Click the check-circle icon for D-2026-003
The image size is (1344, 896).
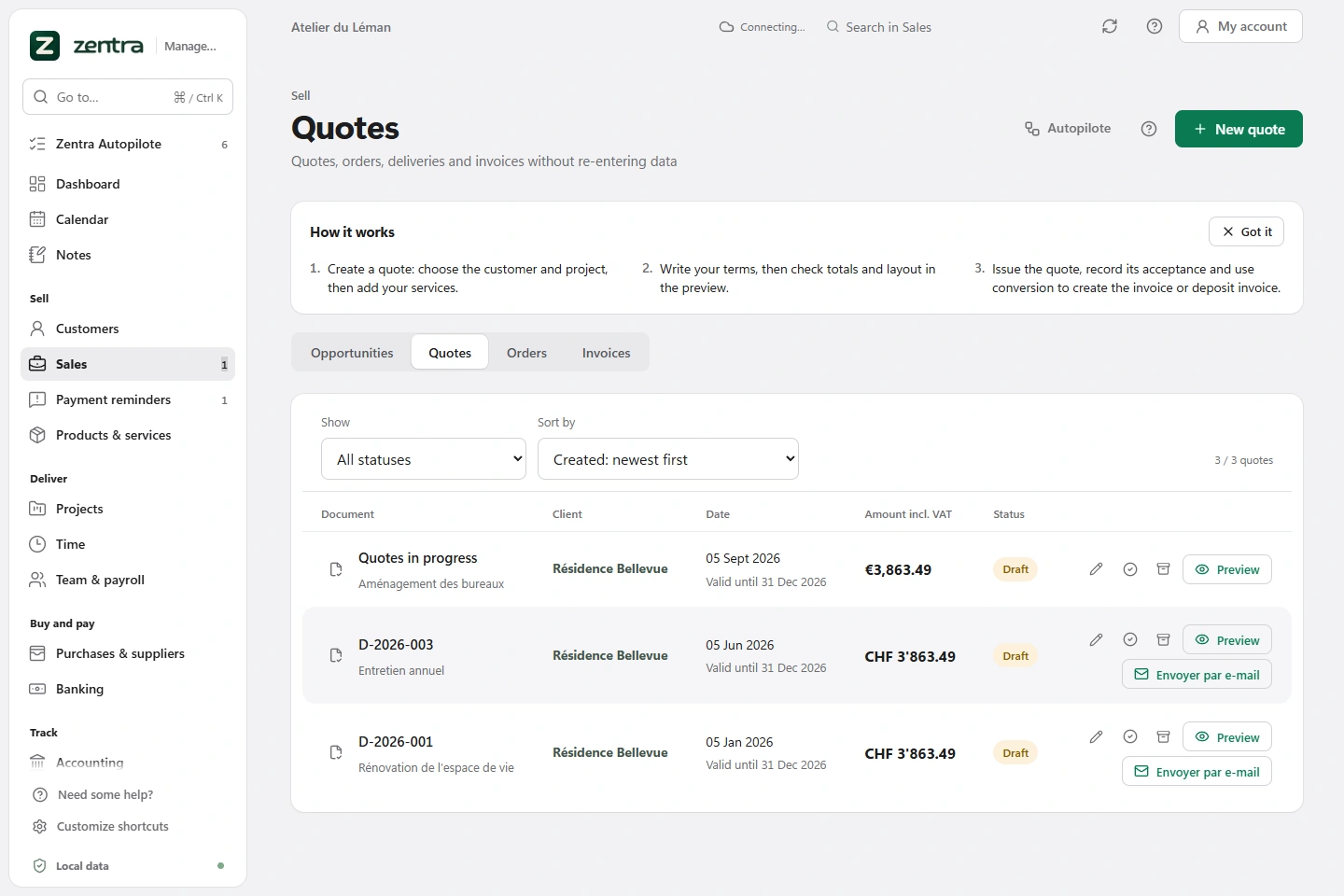coord(1130,640)
